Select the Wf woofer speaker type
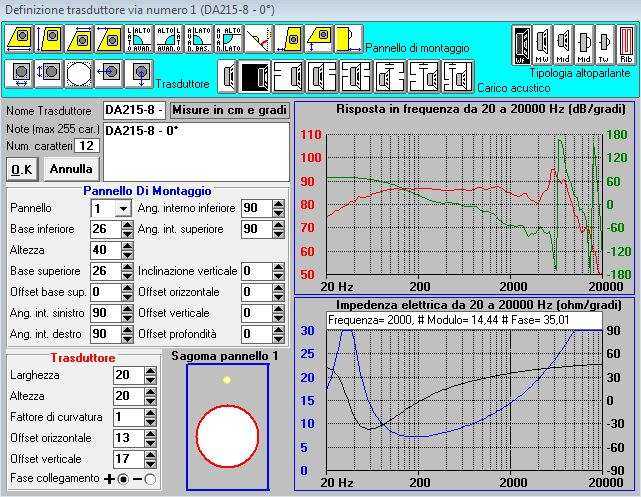The width and height of the screenshot is (641, 497). (x=522, y=45)
